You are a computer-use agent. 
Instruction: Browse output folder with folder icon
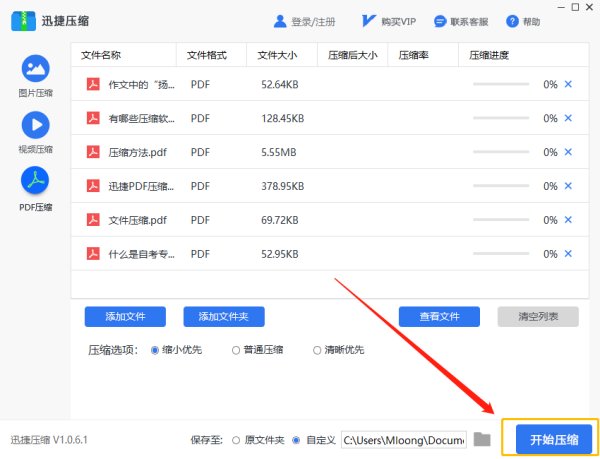point(482,439)
